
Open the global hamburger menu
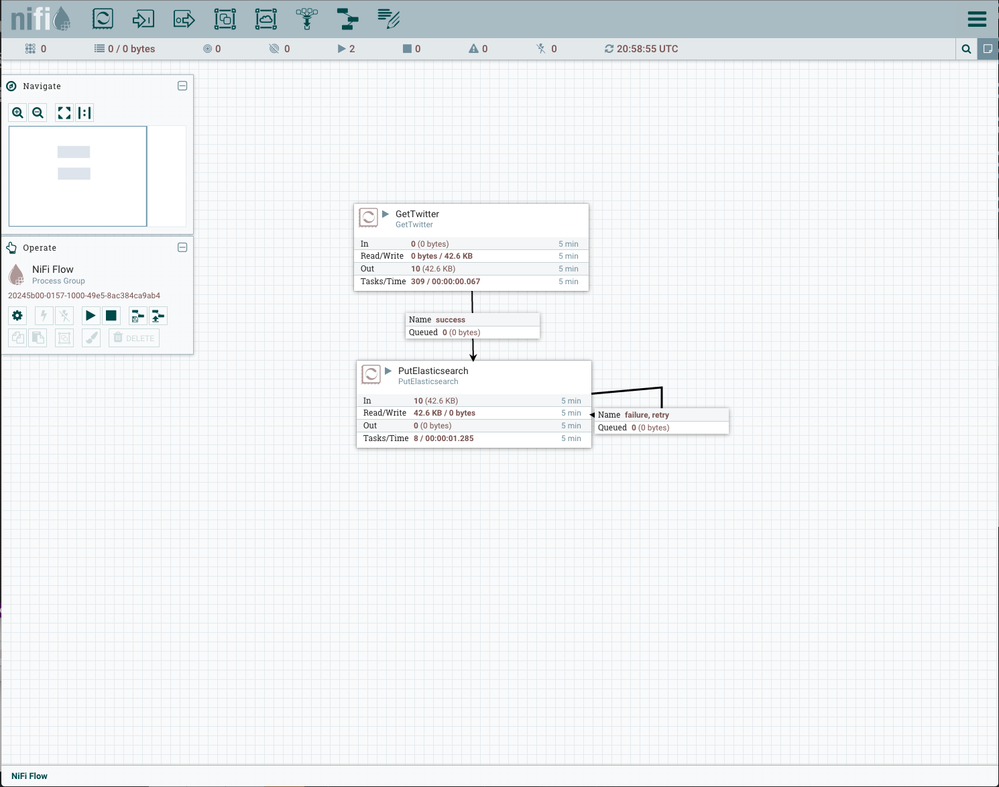point(977,19)
